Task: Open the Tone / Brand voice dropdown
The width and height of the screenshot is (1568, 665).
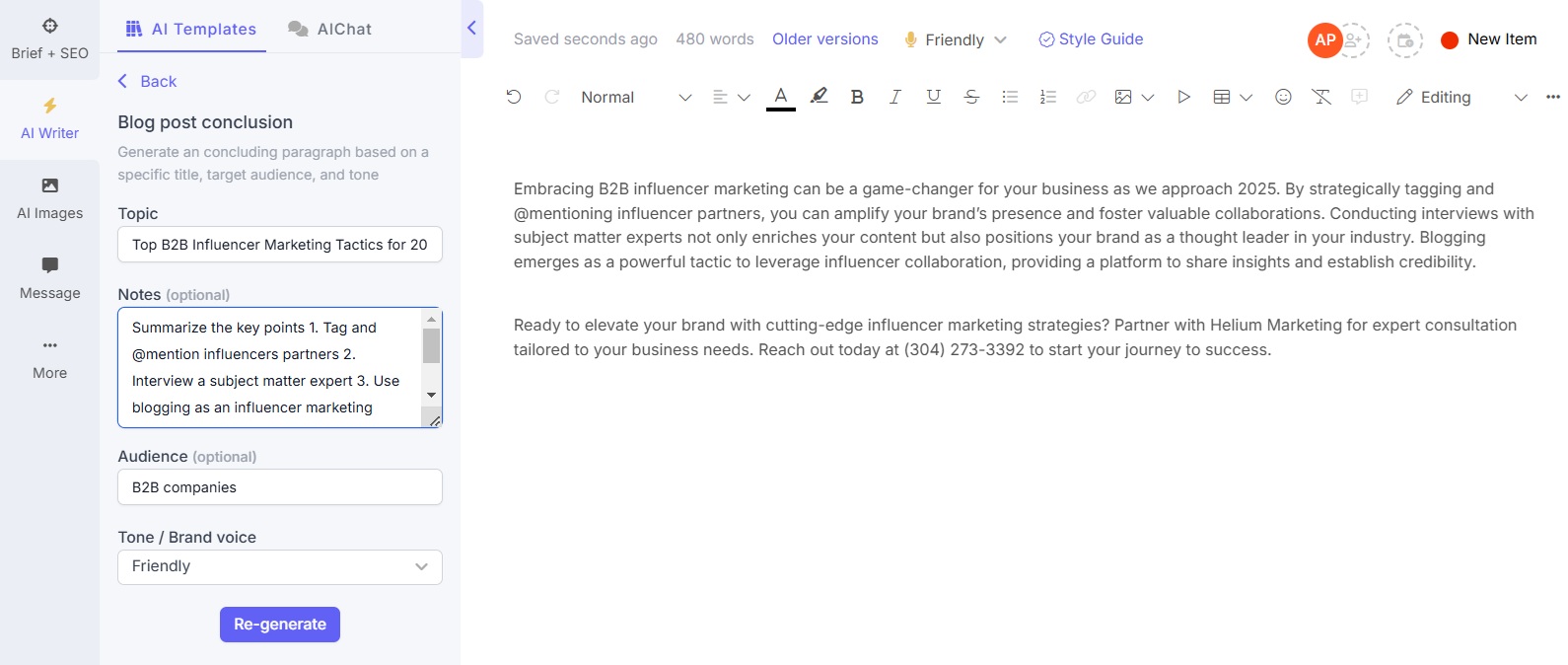Action: tap(280, 566)
